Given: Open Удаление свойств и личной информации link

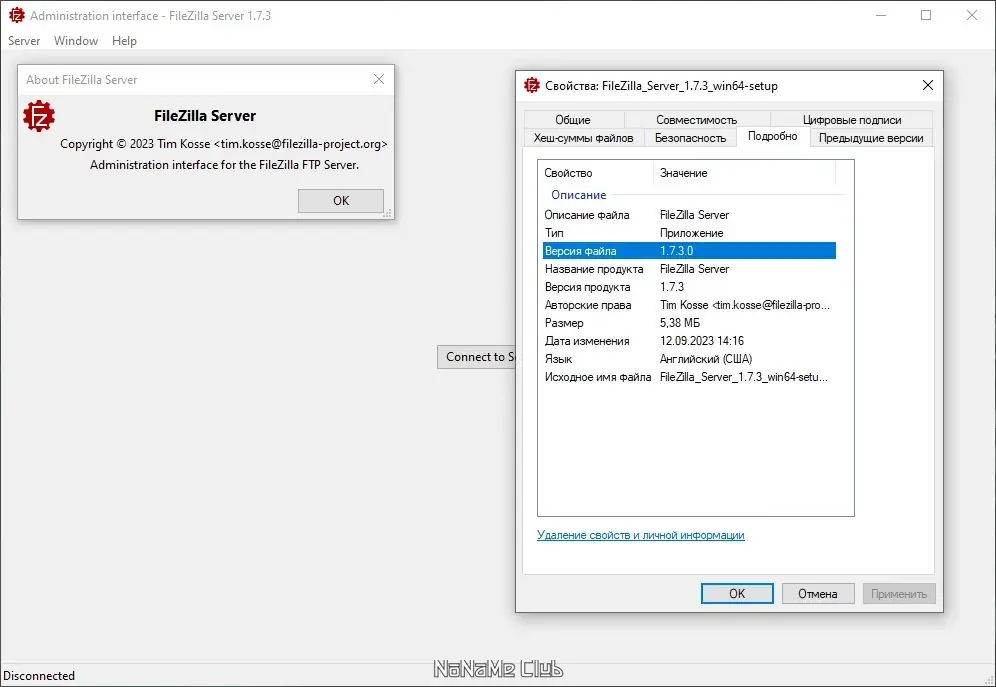Looking at the screenshot, I should click(641, 535).
